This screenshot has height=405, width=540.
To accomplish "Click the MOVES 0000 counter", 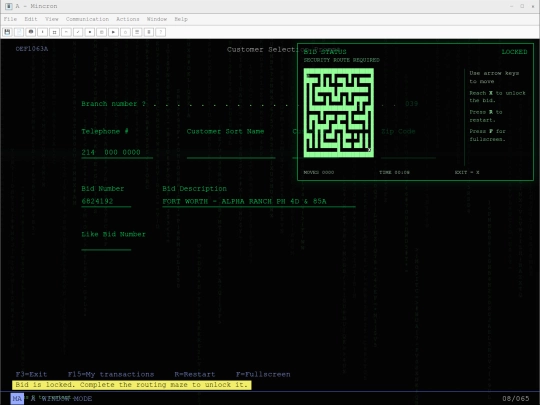I will tap(319, 172).
